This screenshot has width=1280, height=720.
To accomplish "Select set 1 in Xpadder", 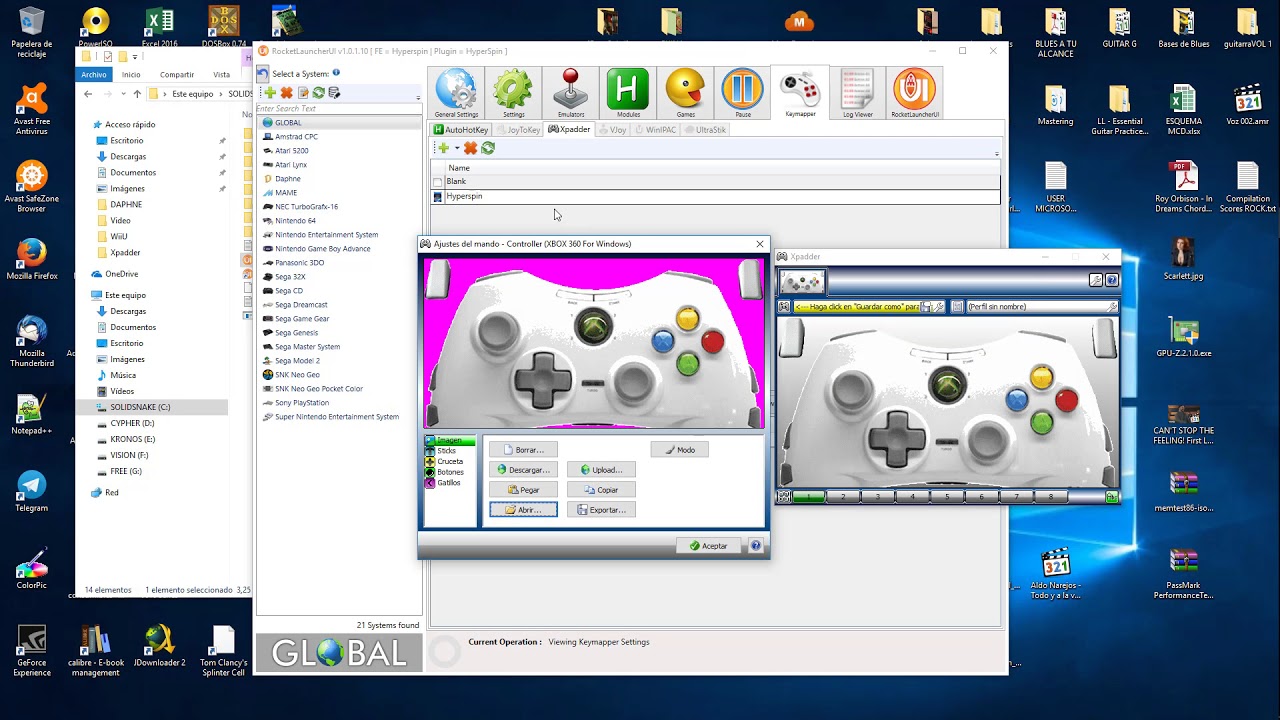I will click(809, 497).
